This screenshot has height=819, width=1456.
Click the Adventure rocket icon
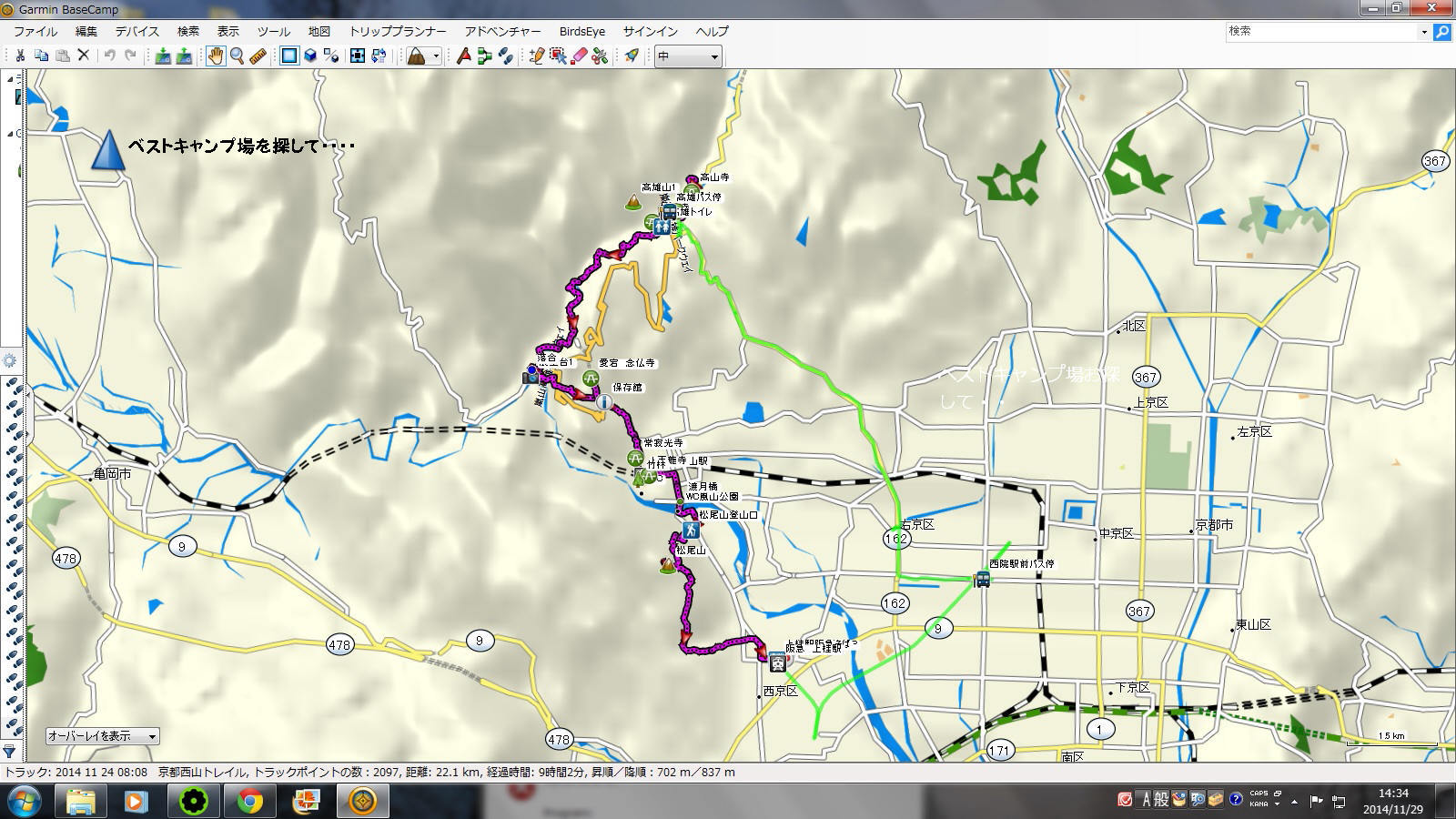[x=632, y=56]
